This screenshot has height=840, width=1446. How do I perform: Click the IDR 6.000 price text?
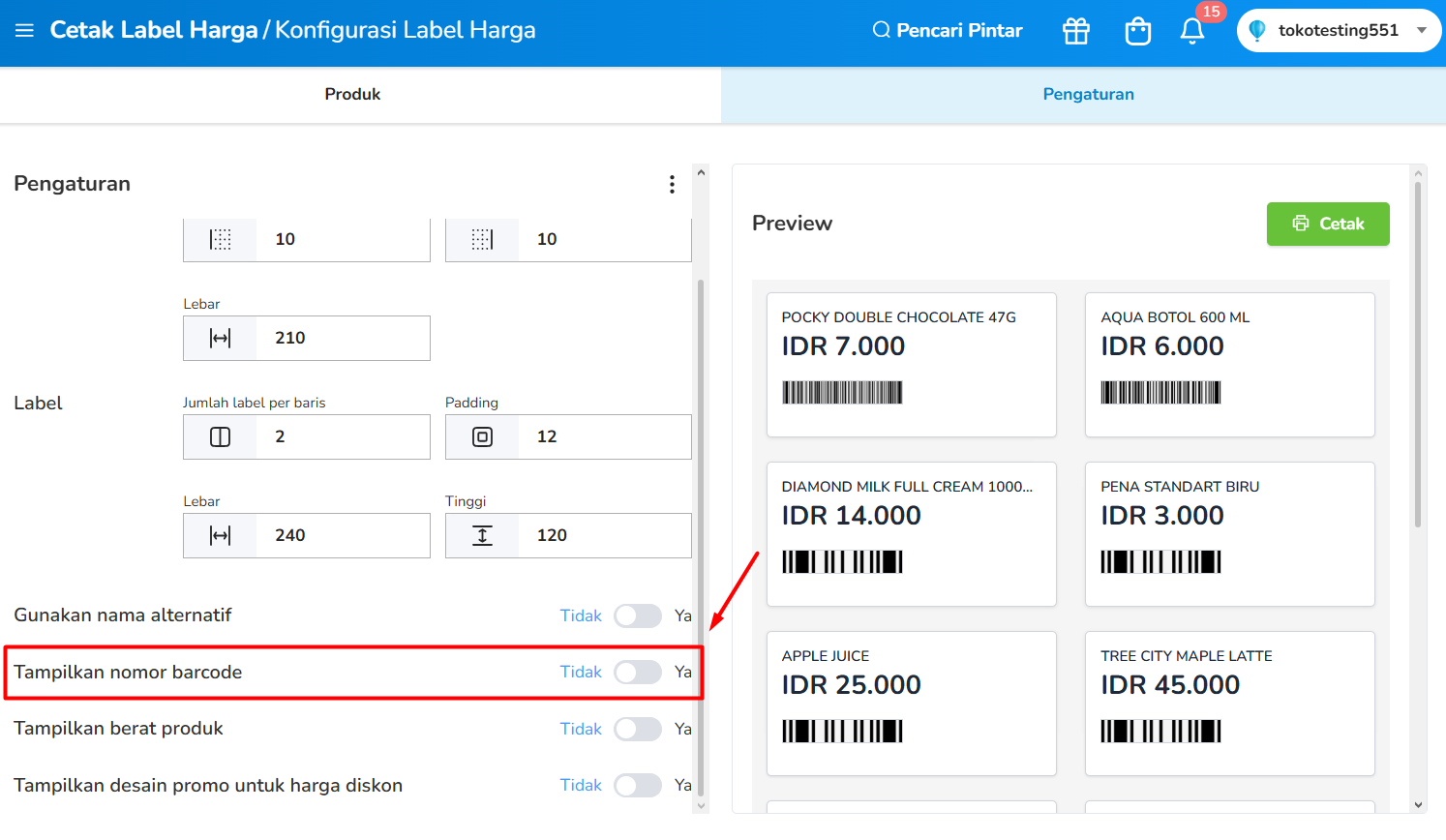1162,346
